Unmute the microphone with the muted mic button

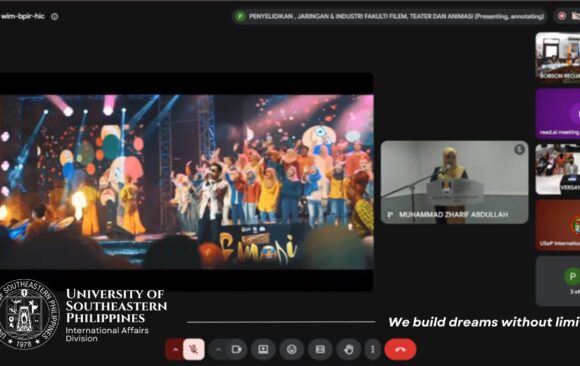point(193,349)
